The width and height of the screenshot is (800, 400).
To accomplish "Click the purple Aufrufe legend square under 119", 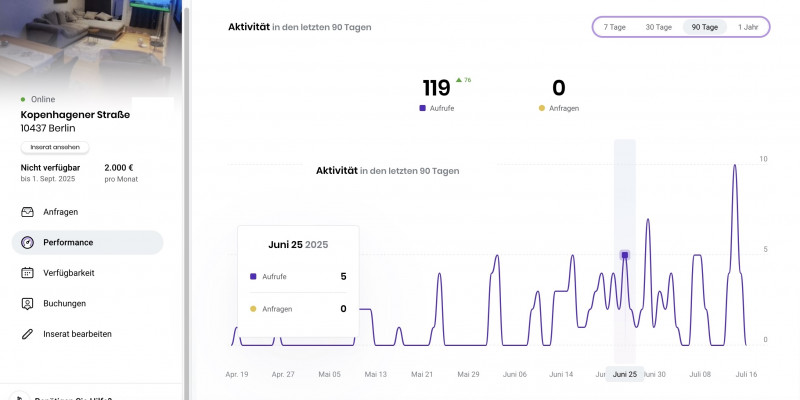I will (422, 108).
